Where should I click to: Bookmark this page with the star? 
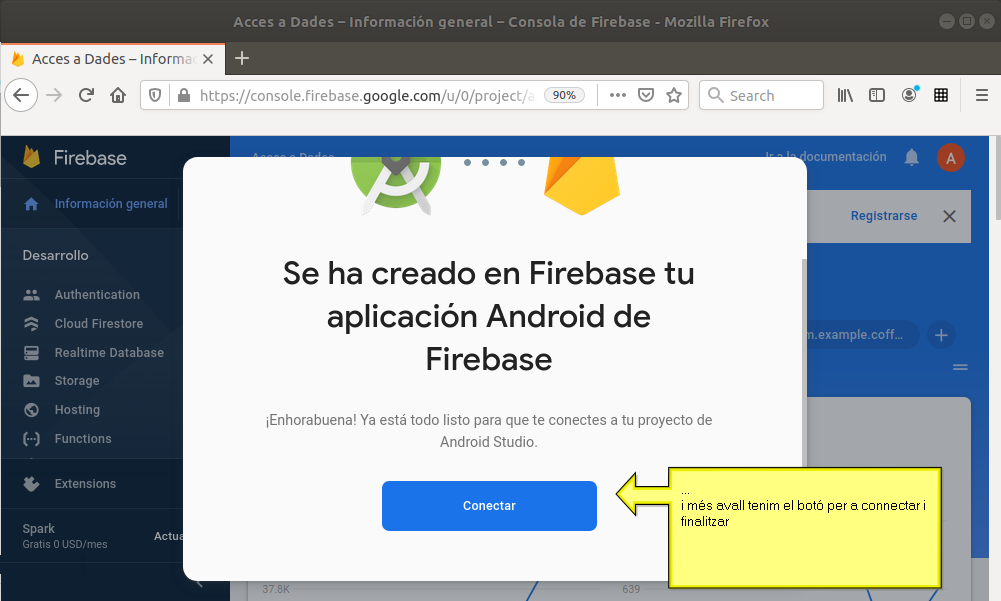click(x=674, y=95)
